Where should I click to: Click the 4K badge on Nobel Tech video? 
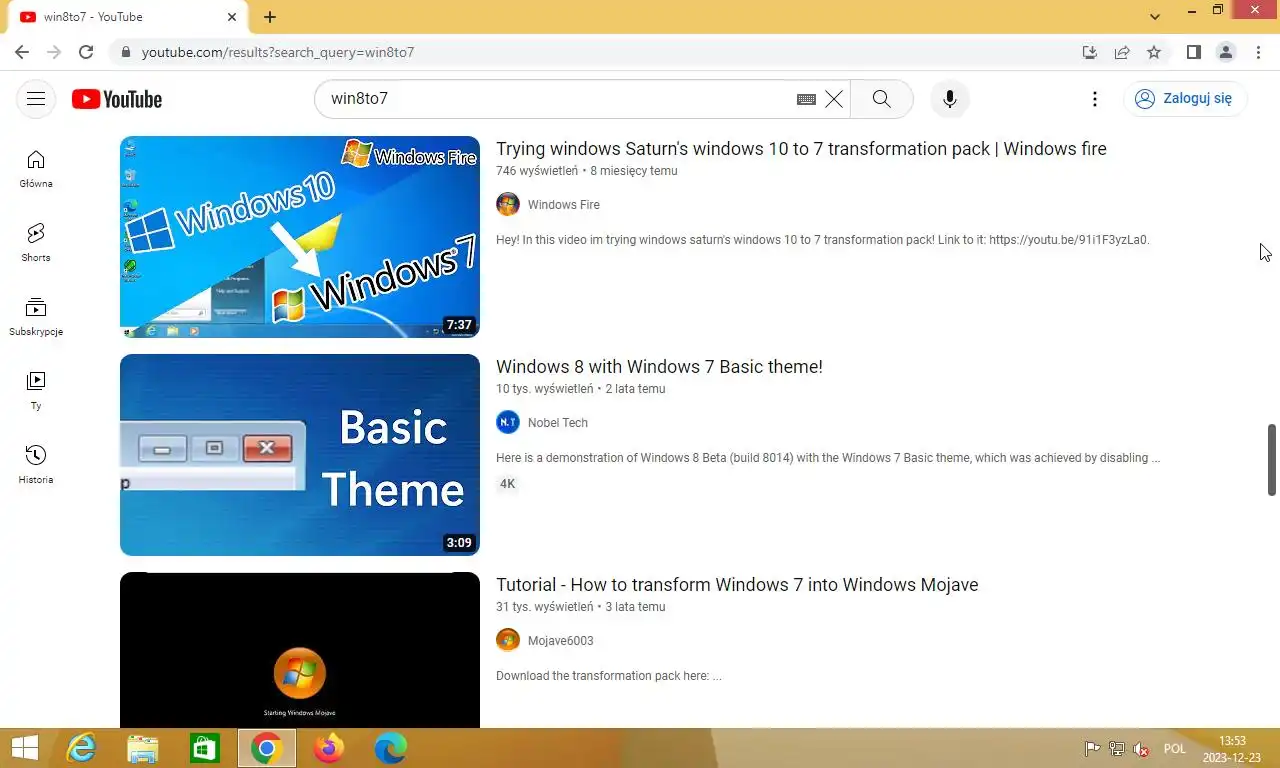508,484
